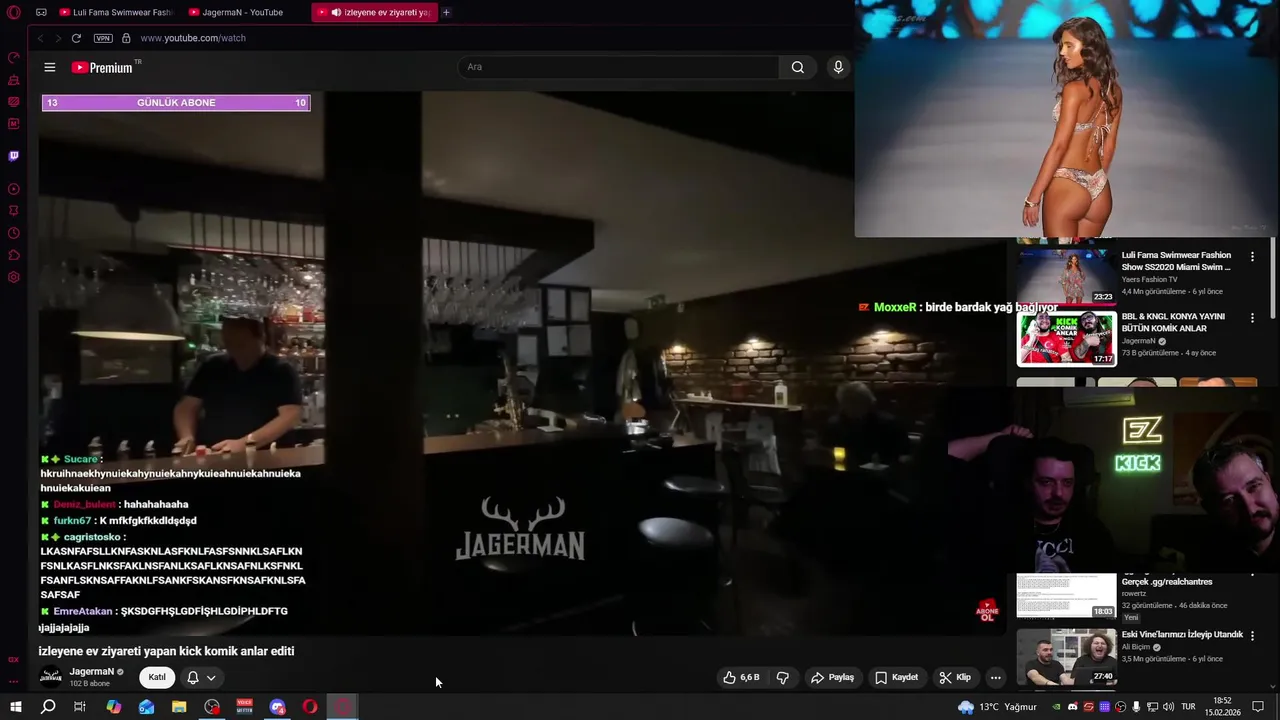Open Windows taskbar search
Image resolution: width=1280 pixels, height=720 pixels.
(48, 707)
